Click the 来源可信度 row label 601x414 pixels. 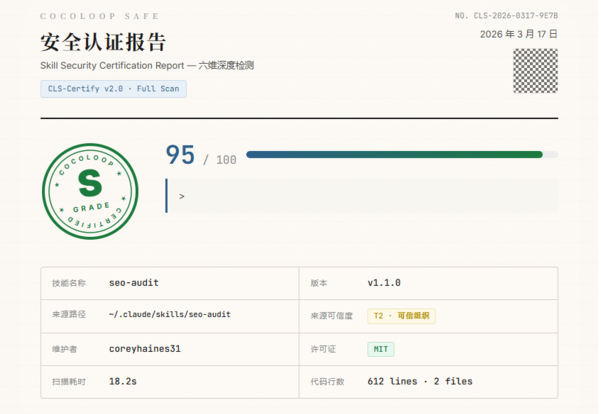(331, 316)
